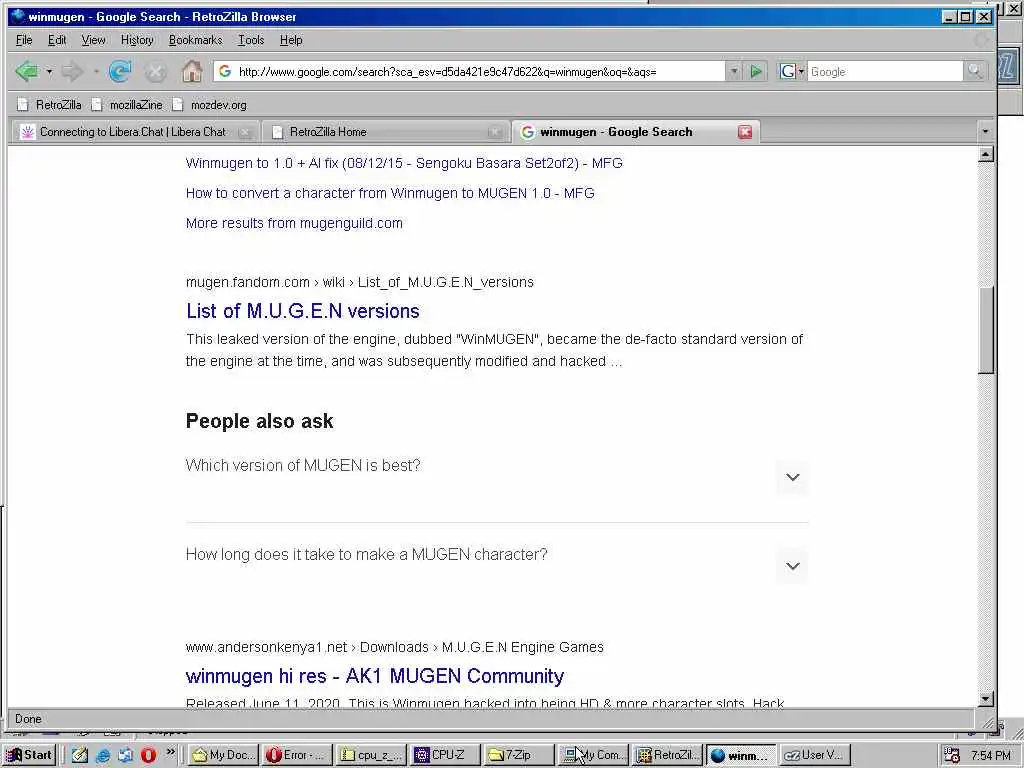The image size is (1024, 768).
Task: Expand Which version of MUGEN is best
Action: (792, 477)
